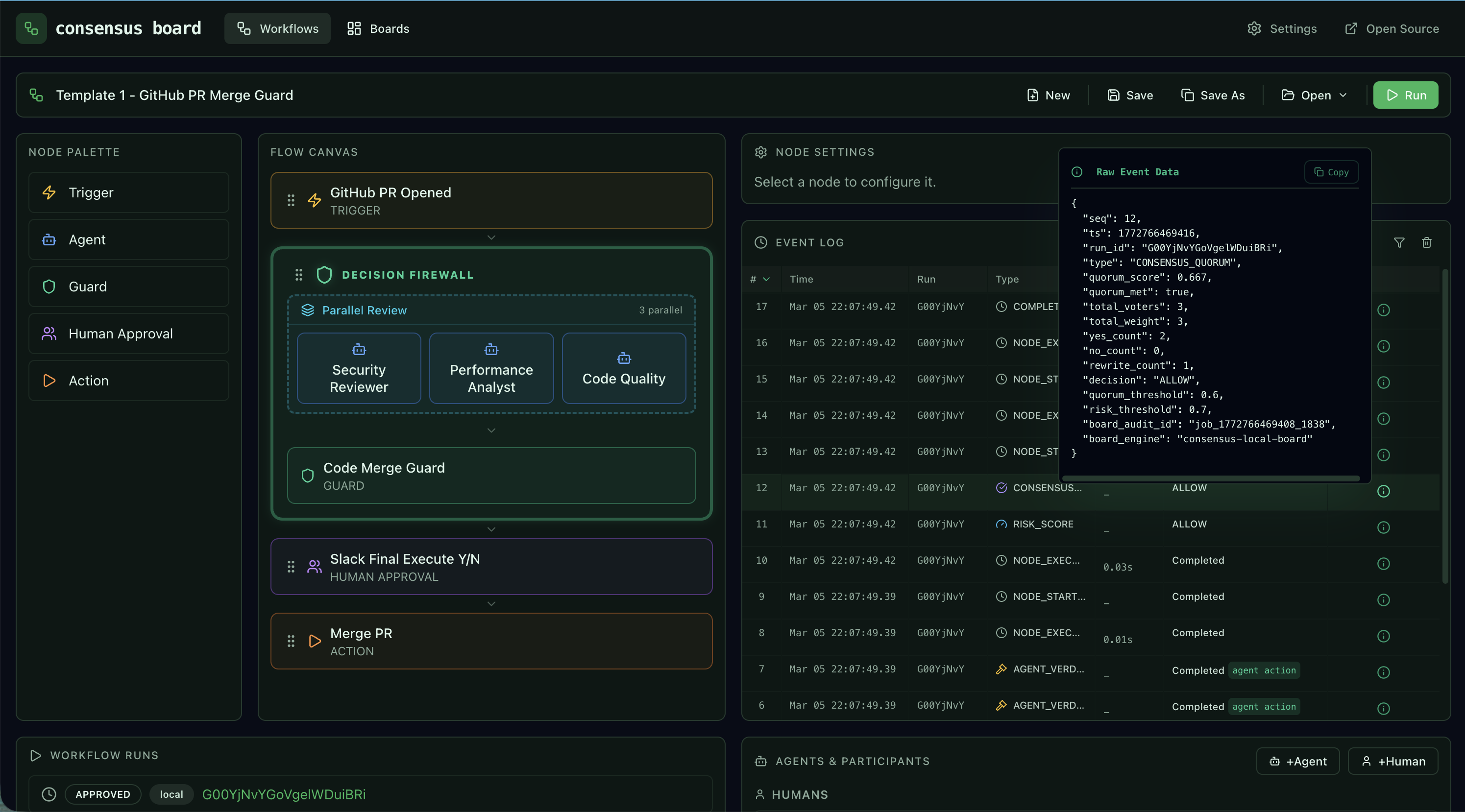
Task: Click chevron below GitHub PR Opened node
Action: tap(491, 237)
